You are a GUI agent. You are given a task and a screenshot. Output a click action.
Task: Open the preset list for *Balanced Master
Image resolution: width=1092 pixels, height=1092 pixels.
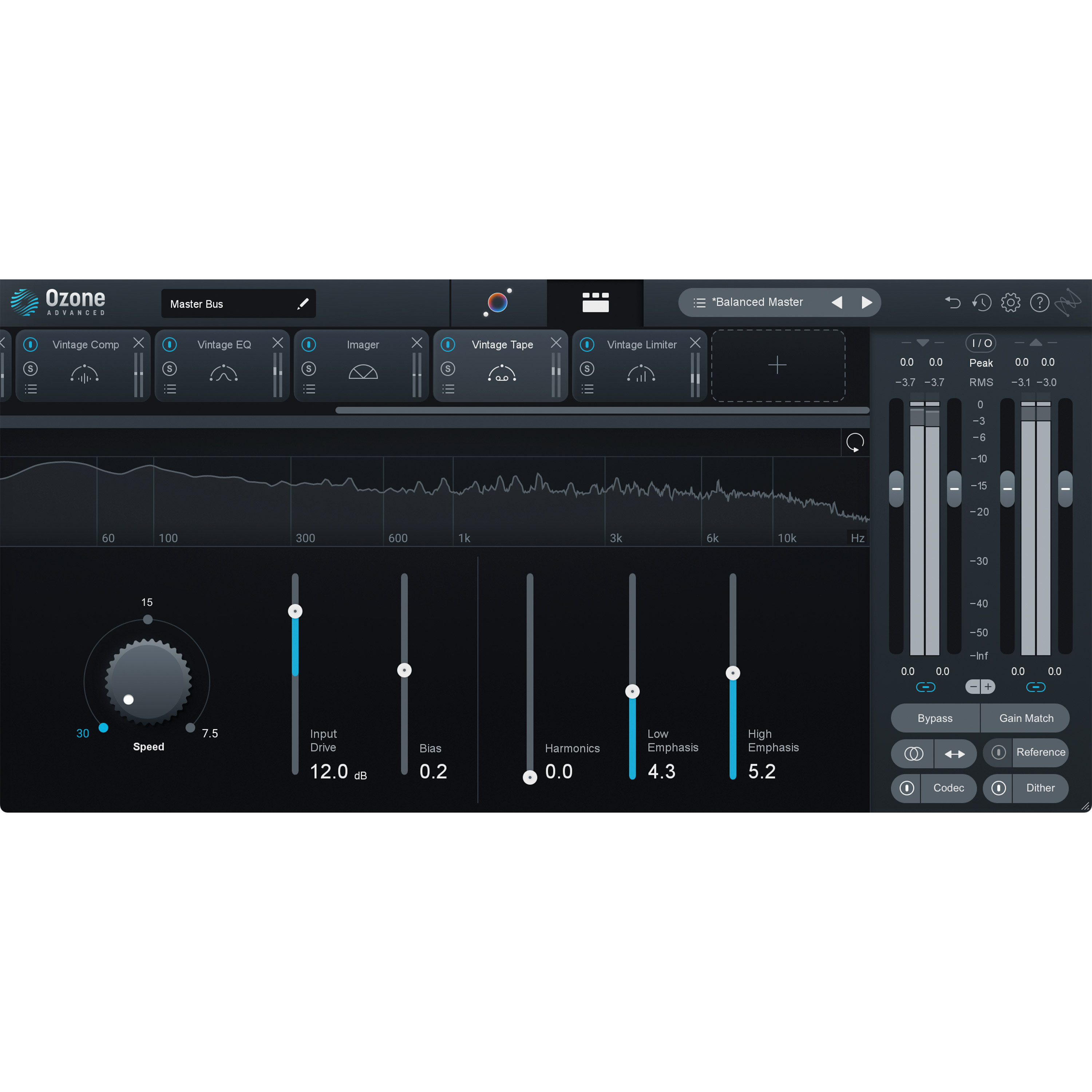pyautogui.click(x=699, y=302)
